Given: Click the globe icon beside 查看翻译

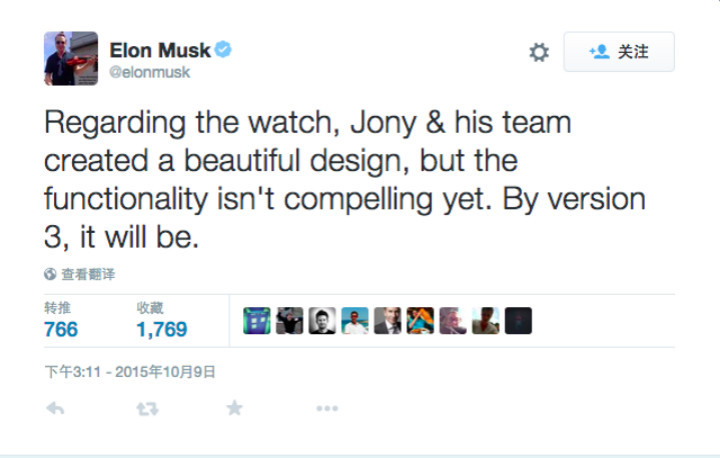Looking at the screenshot, I should click(x=50, y=274).
